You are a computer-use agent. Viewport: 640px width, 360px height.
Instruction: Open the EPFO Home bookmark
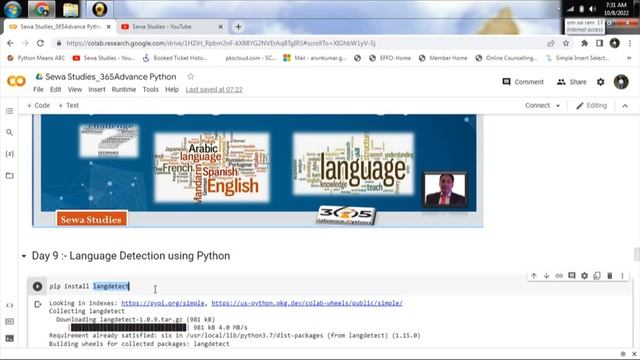(x=390, y=58)
